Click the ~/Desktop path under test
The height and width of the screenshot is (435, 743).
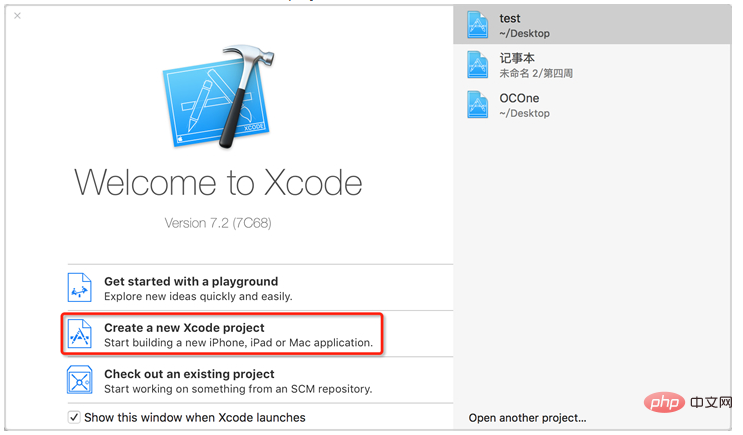pyautogui.click(x=524, y=33)
